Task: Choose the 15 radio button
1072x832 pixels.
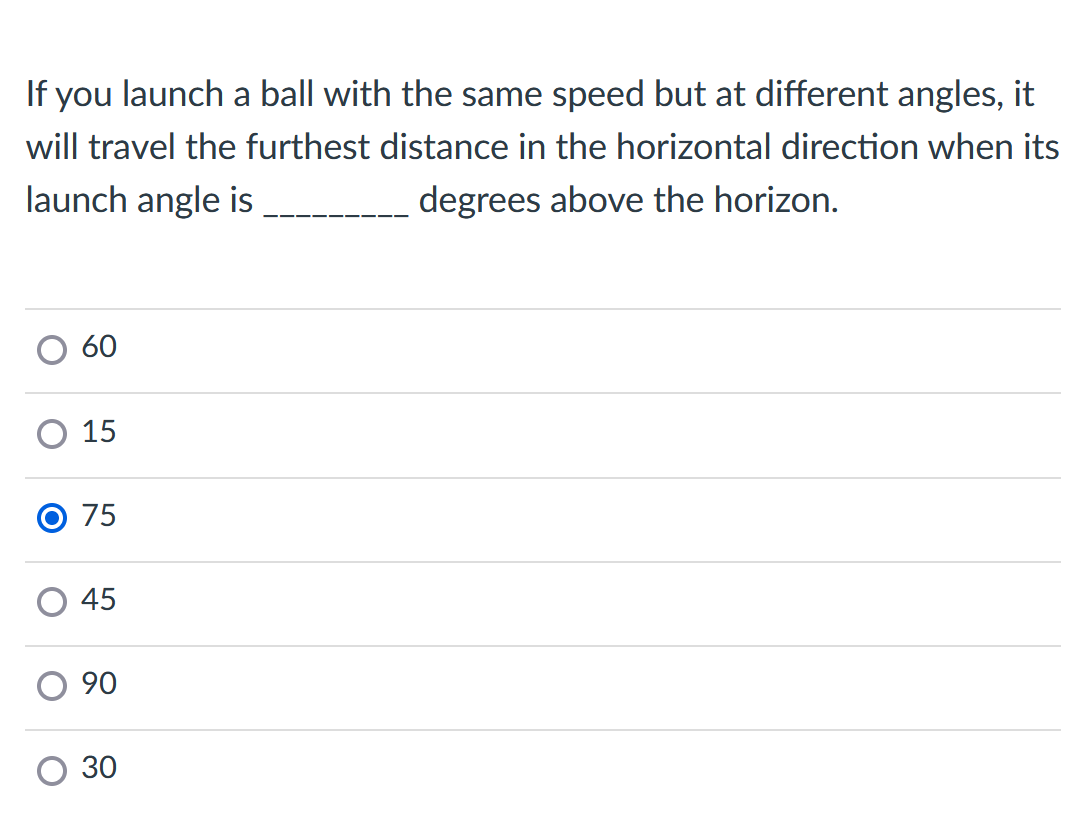Action: (51, 433)
